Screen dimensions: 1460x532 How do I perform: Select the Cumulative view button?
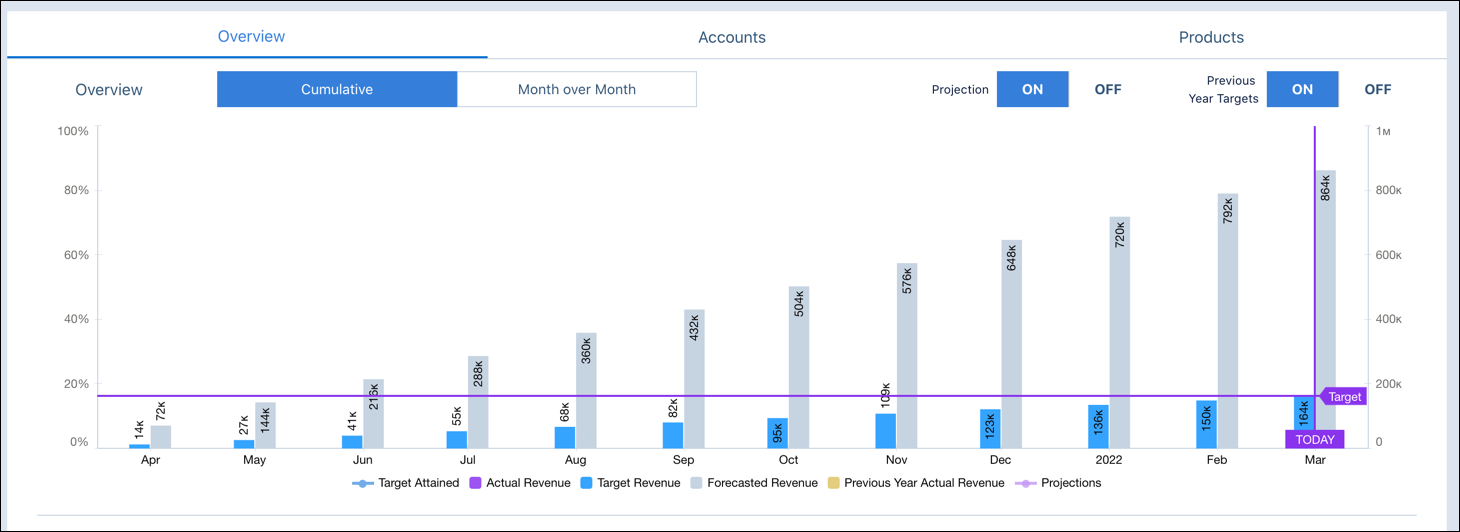point(337,89)
